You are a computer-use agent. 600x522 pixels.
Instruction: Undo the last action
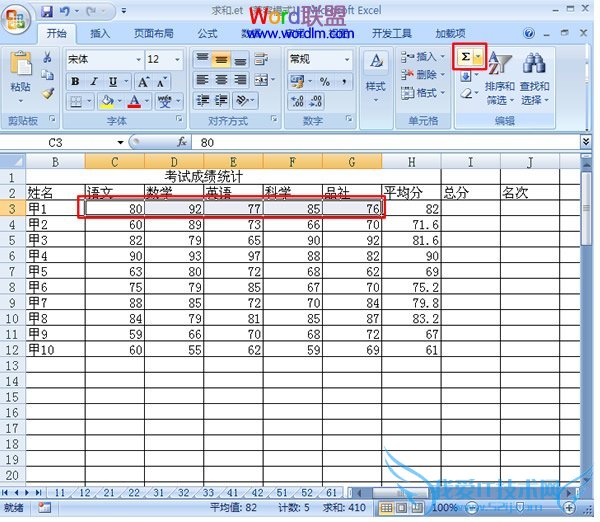coord(64,11)
